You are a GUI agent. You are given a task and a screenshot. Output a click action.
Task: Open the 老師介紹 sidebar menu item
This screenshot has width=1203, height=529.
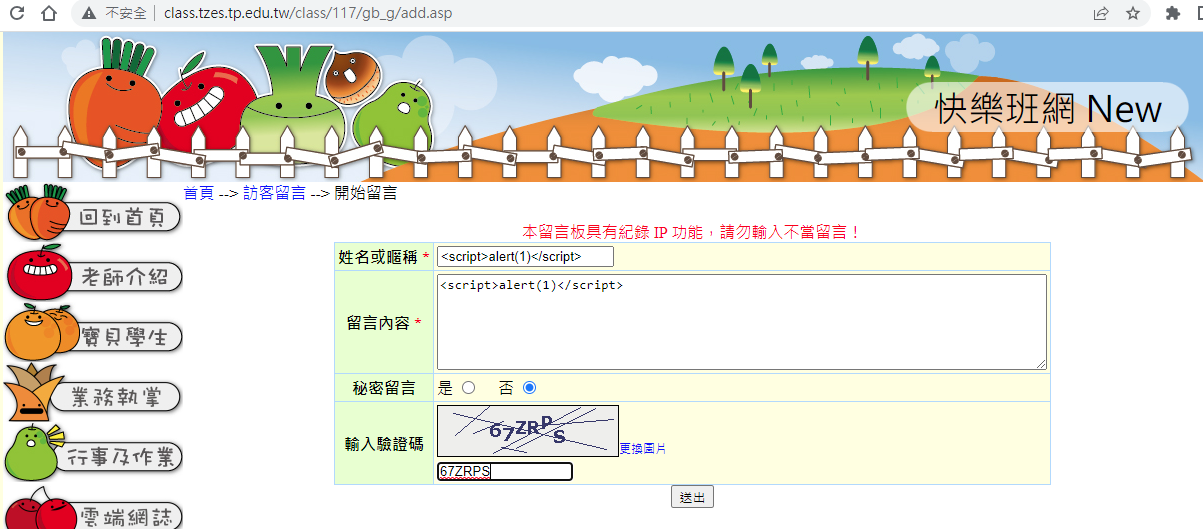click(95, 275)
